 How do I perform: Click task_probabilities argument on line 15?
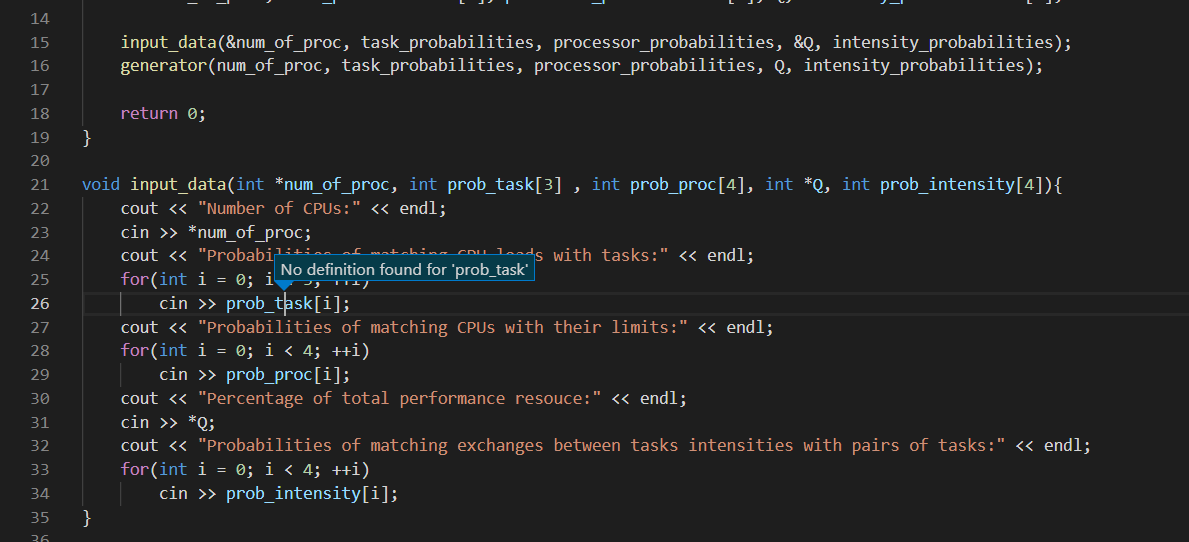447,42
